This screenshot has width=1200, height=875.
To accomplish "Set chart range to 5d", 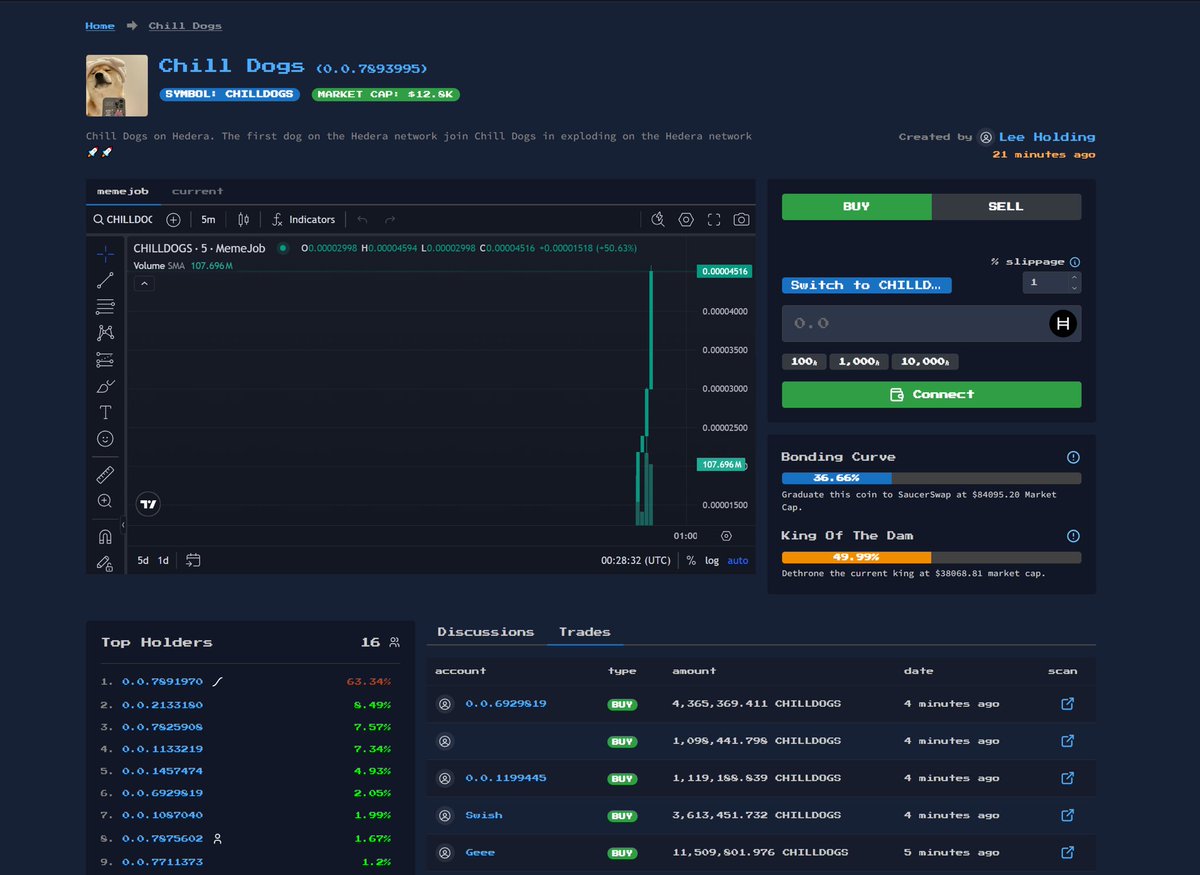I will tap(143, 560).
